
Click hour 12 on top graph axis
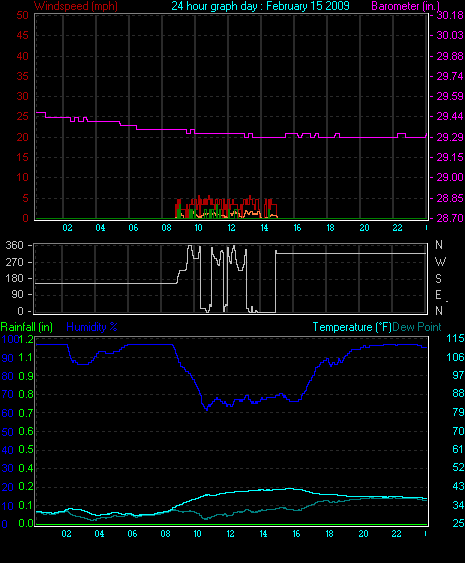(x=231, y=228)
